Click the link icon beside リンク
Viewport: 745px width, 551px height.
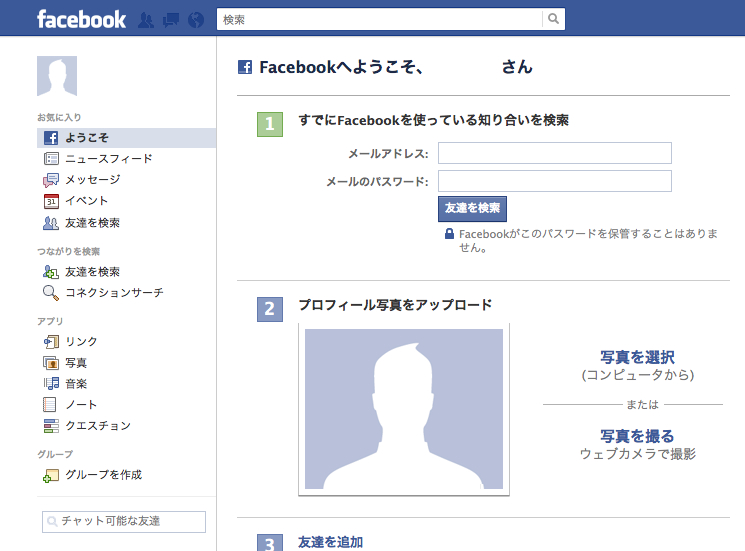click(51, 342)
